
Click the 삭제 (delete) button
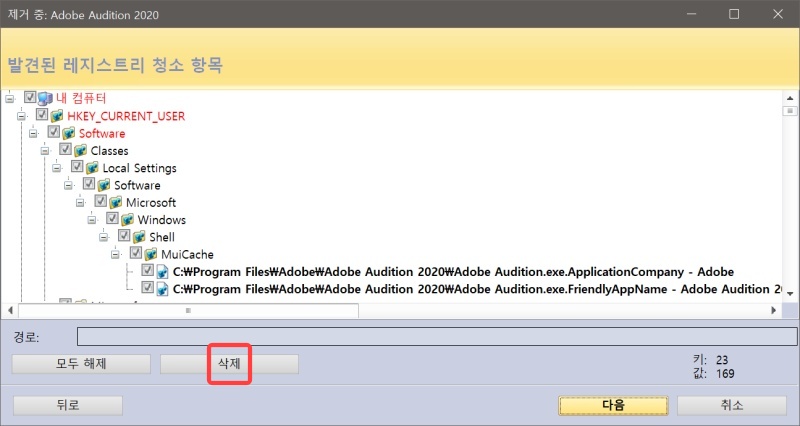229,364
